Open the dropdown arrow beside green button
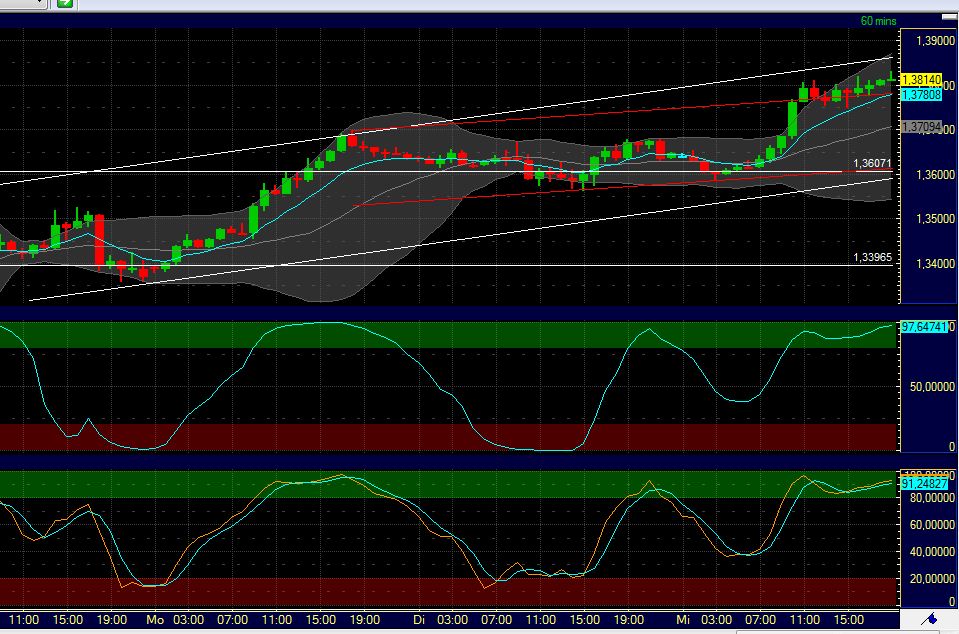The height and width of the screenshot is (634, 959). (x=40, y=3)
